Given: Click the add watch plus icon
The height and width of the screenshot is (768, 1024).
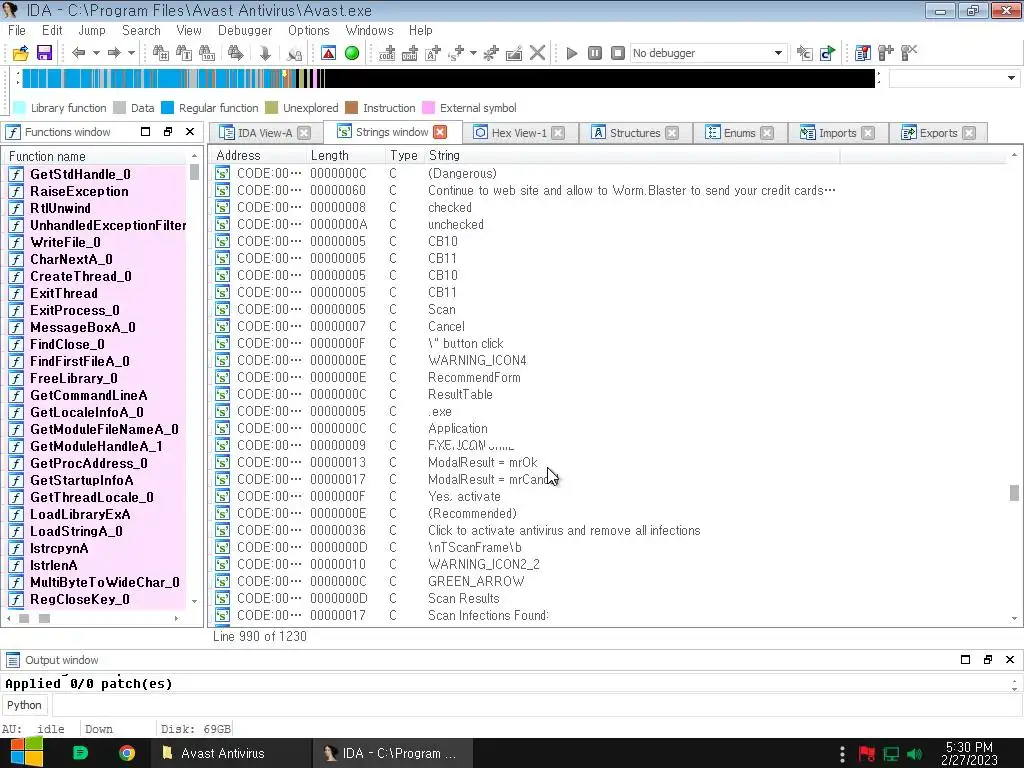Looking at the screenshot, I should (886, 53).
